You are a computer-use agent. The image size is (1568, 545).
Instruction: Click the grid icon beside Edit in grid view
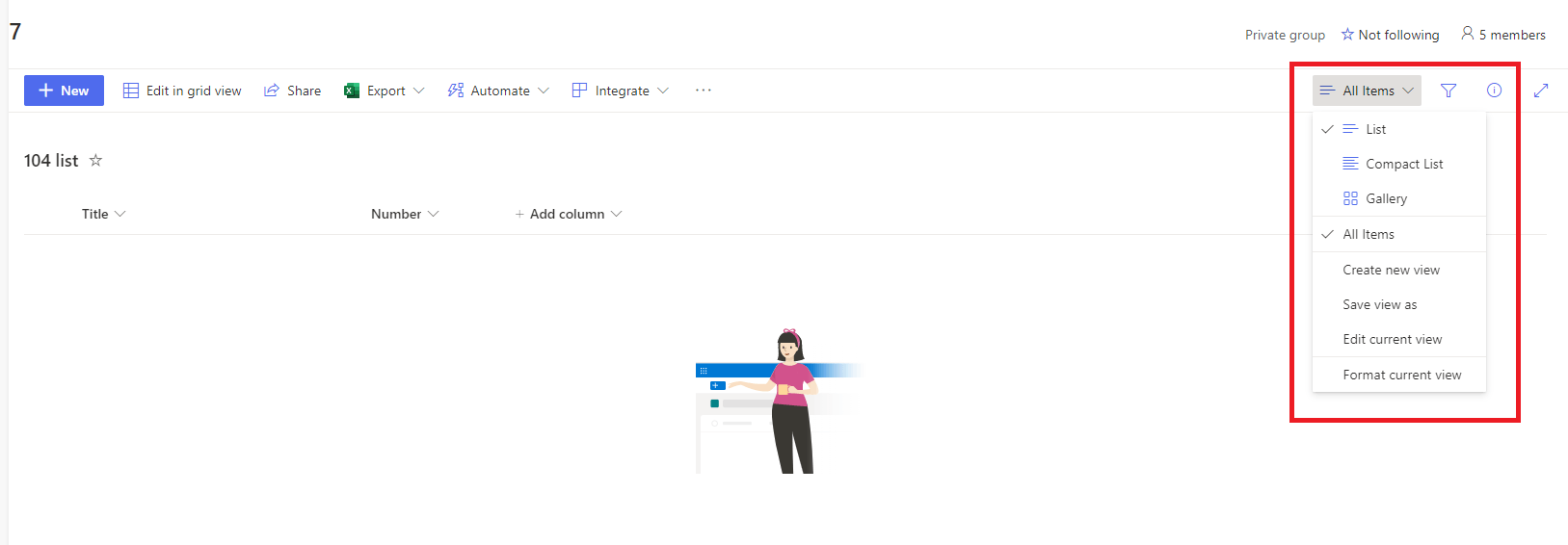click(131, 91)
